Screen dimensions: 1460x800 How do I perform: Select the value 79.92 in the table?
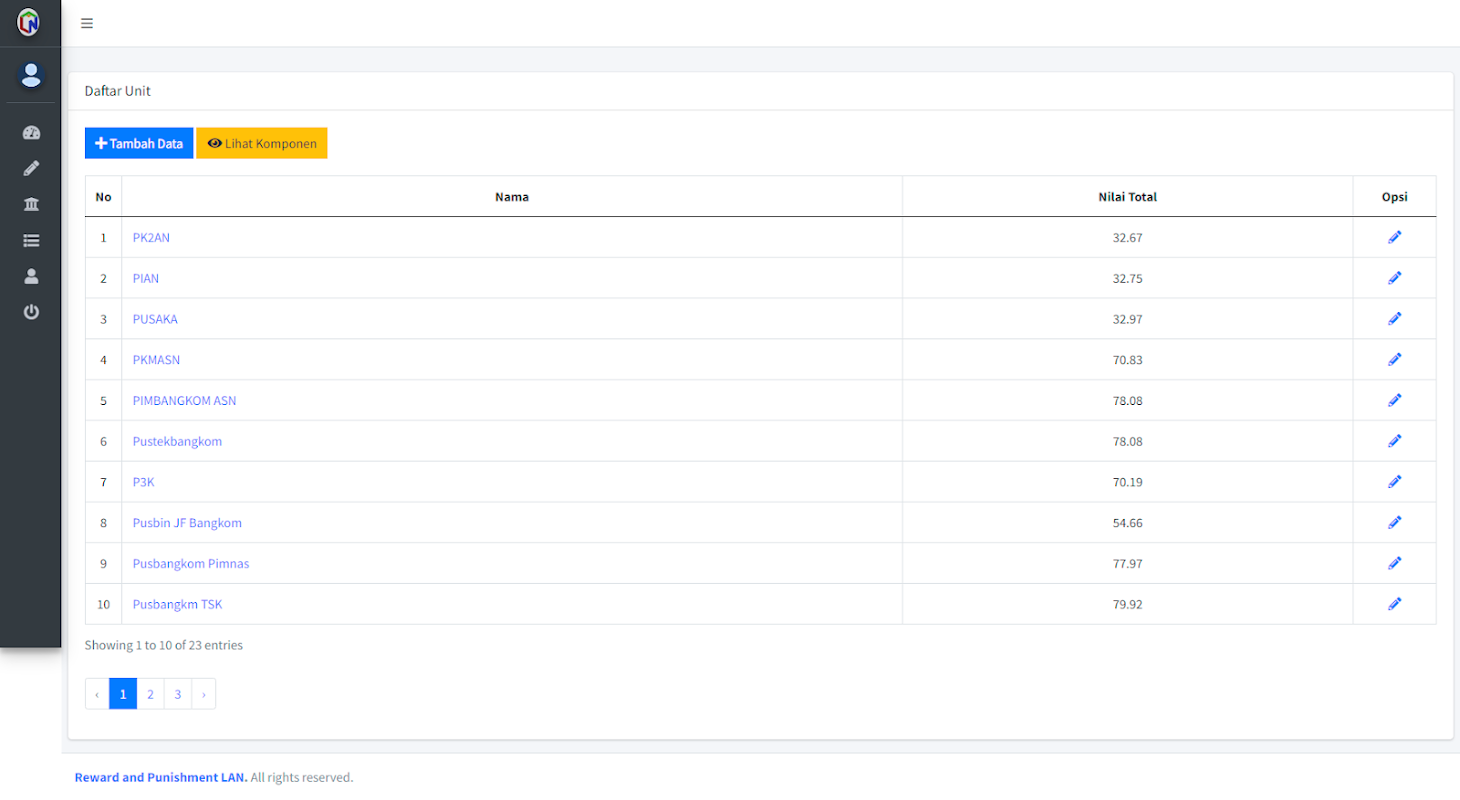[1127, 604]
